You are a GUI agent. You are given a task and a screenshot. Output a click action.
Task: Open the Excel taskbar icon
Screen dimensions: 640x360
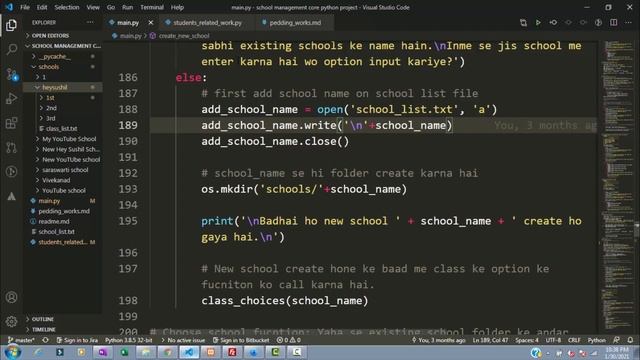click(x=124, y=352)
